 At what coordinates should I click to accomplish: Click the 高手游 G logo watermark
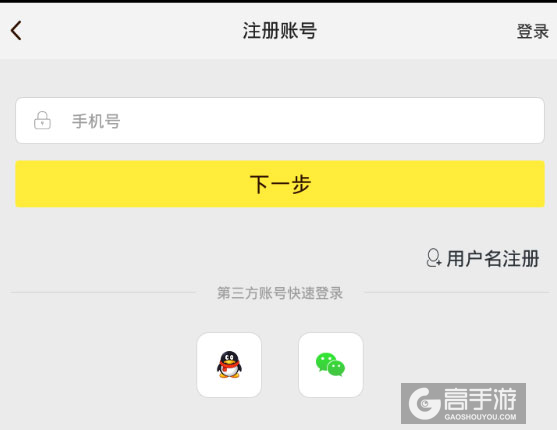pos(424,403)
